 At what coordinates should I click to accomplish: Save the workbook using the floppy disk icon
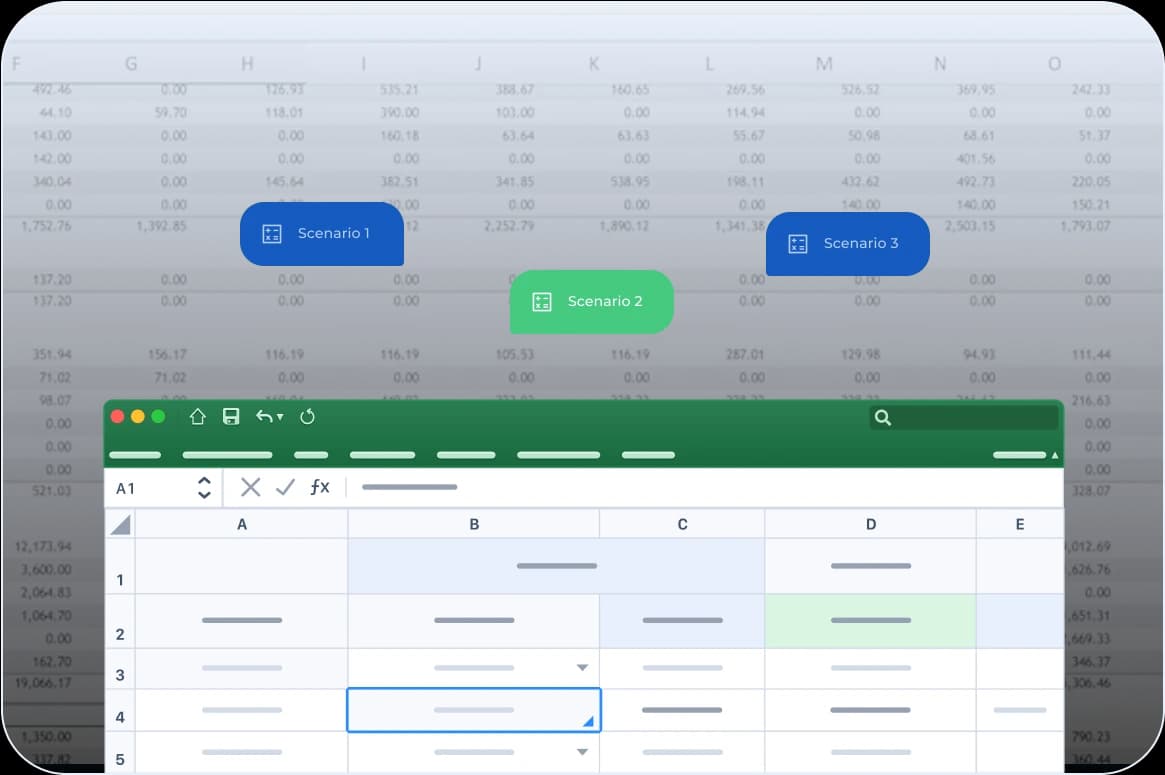[x=231, y=417]
